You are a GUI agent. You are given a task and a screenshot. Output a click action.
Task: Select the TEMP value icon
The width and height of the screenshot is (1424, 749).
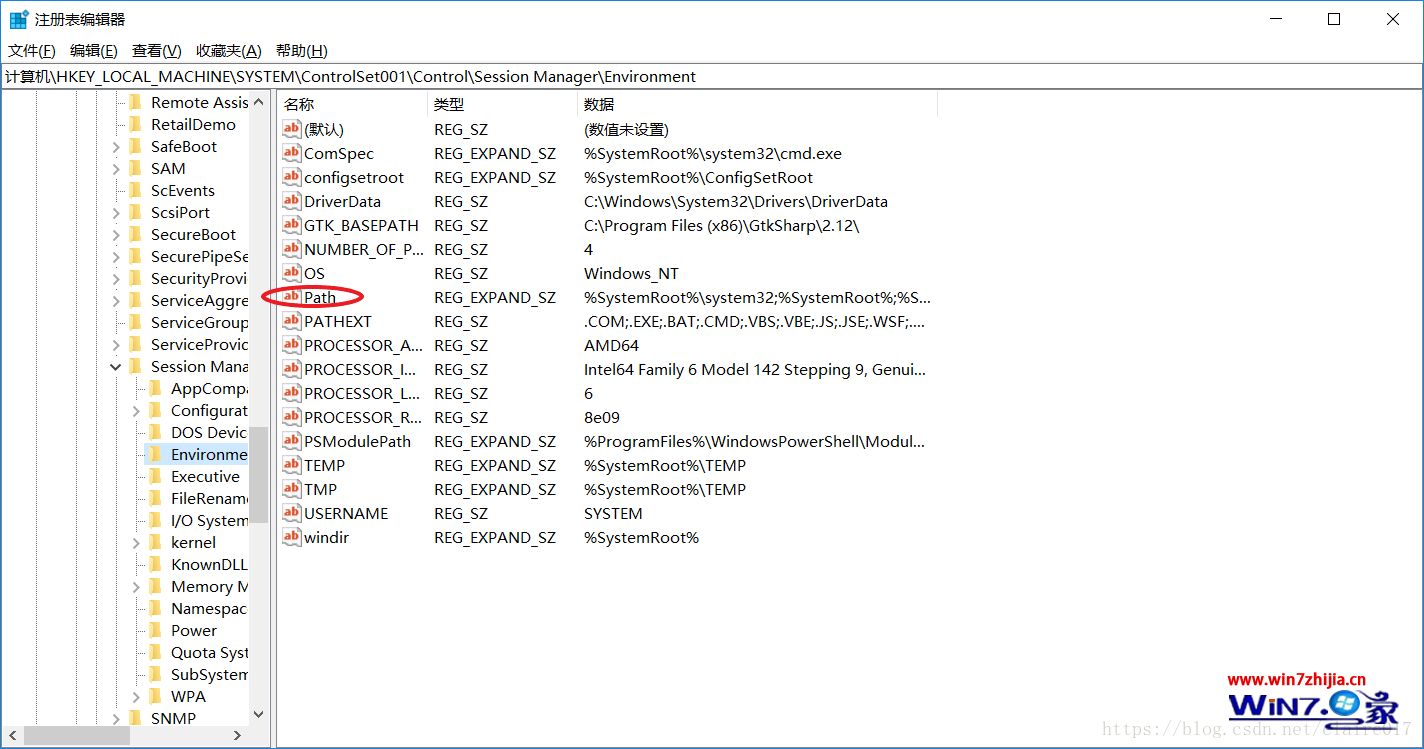point(291,465)
